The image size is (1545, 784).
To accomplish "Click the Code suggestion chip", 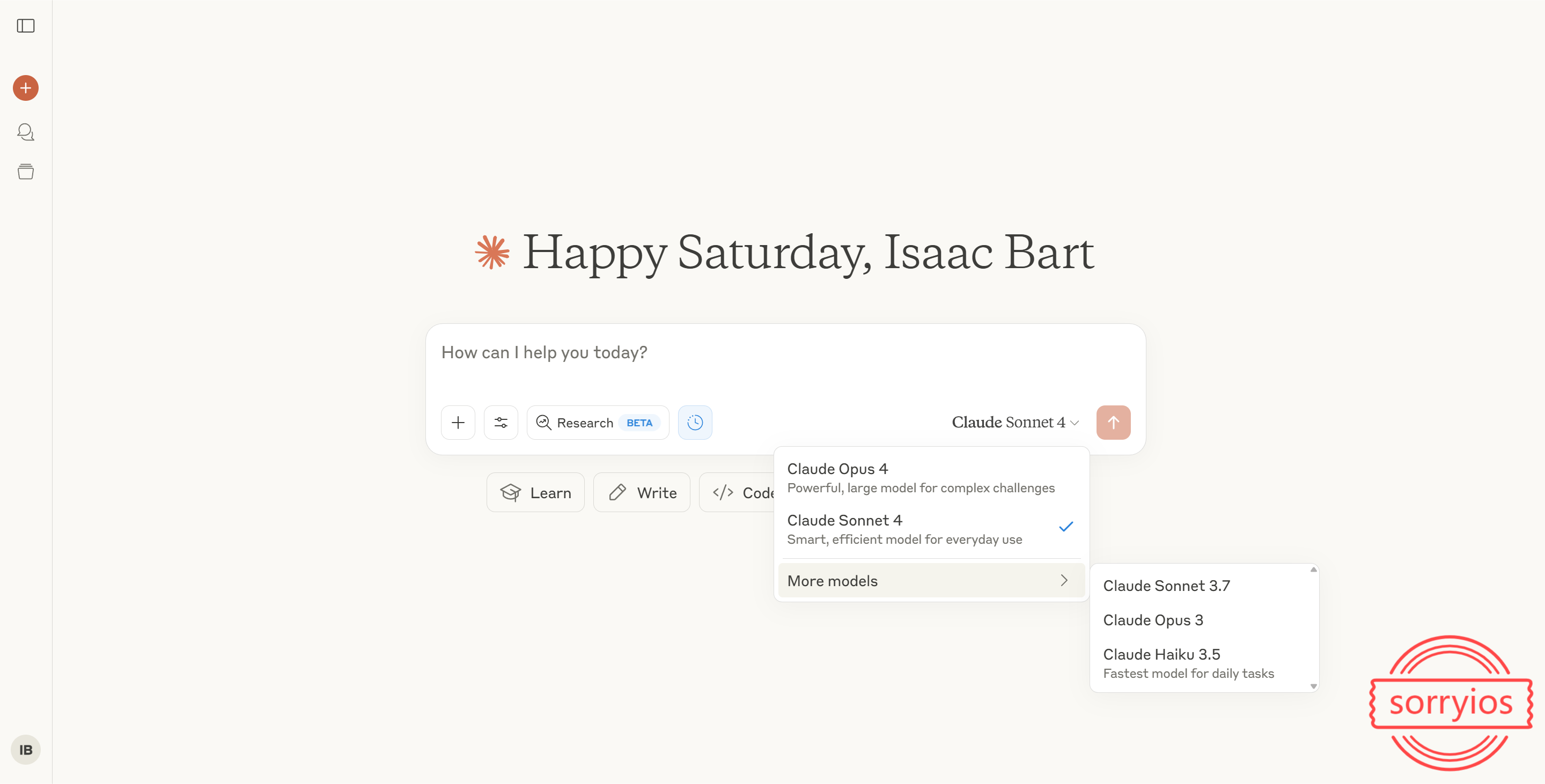I will coord(737,493).
